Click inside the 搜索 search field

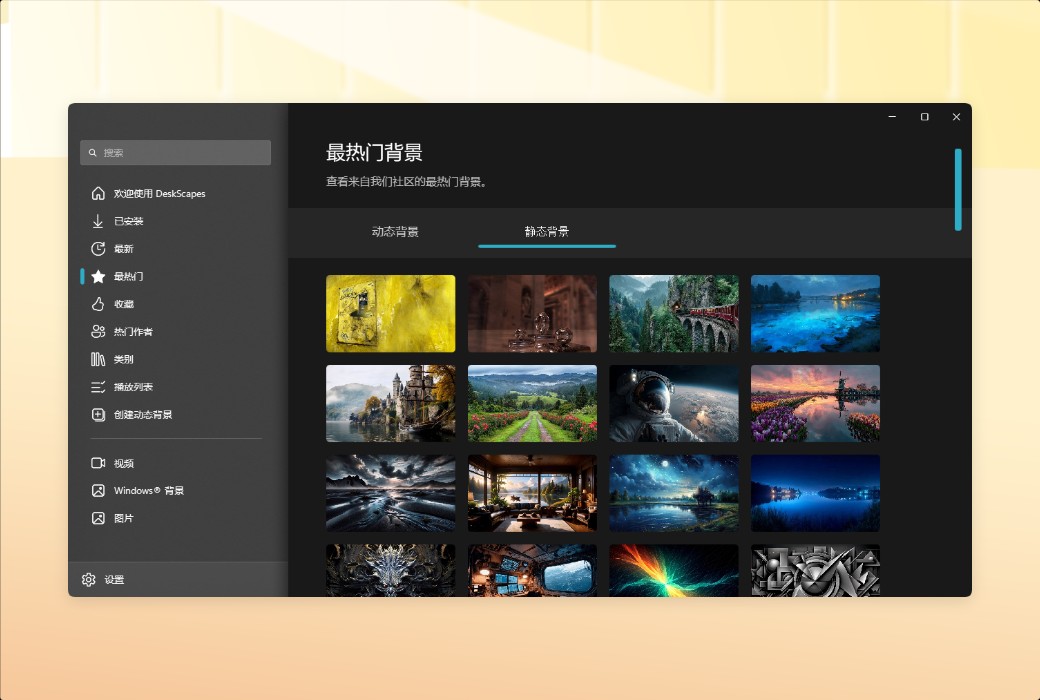pos(175,152)
